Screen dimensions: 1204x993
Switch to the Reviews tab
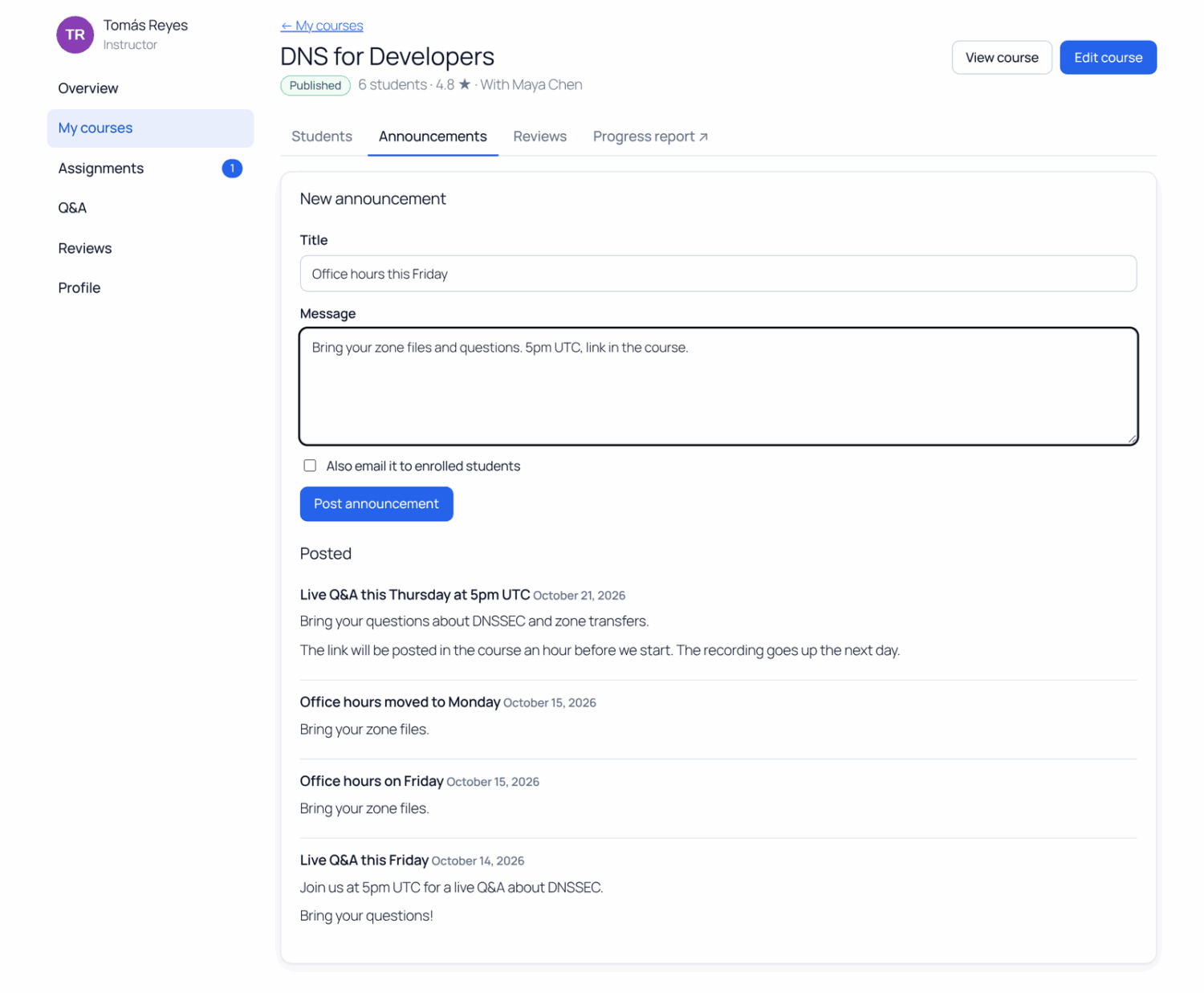[x=540, y=136]
